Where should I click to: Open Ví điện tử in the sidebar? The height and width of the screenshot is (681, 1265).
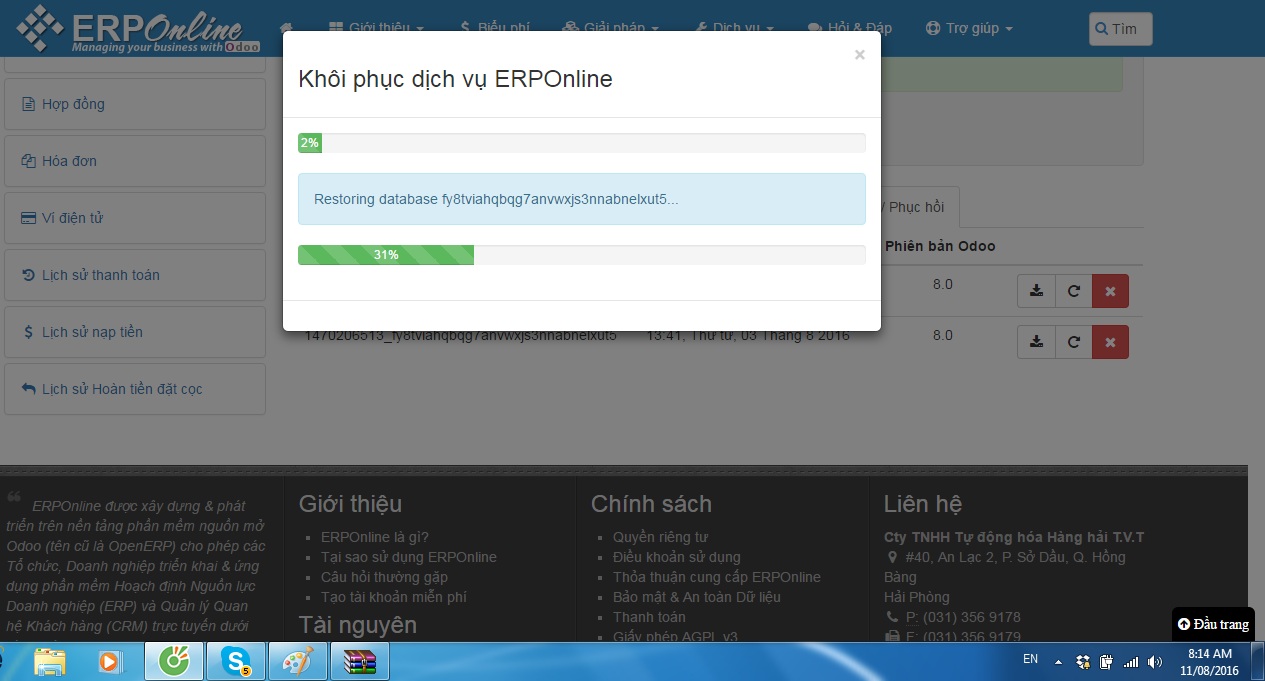135,218
